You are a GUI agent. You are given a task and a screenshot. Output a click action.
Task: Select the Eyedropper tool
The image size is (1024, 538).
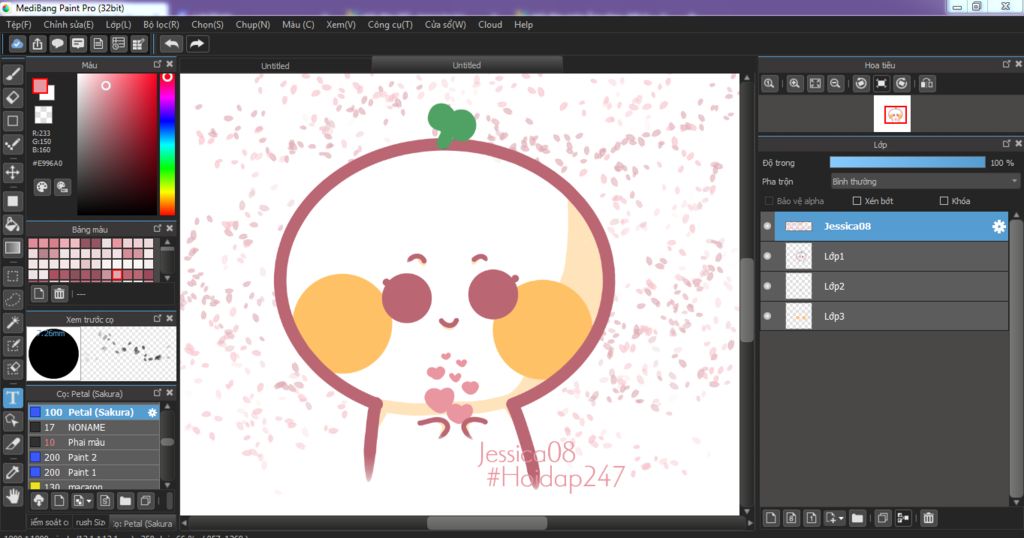click(x=12, y=472)
